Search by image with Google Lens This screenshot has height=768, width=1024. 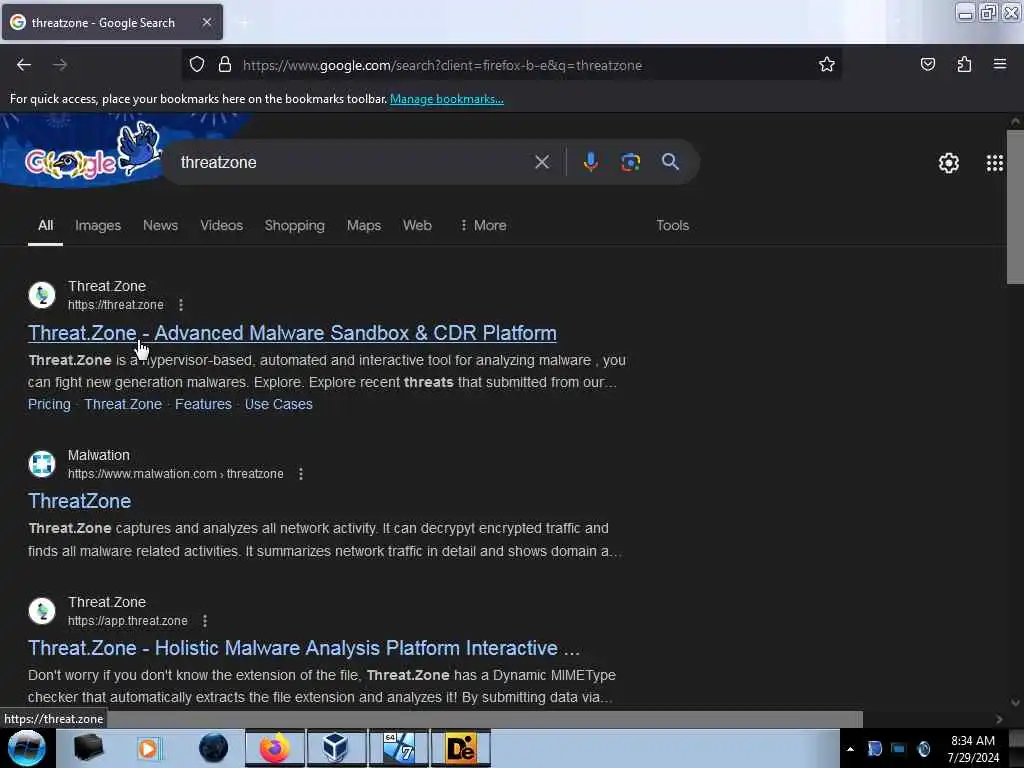pyautogui.click(x=630, y=162)
